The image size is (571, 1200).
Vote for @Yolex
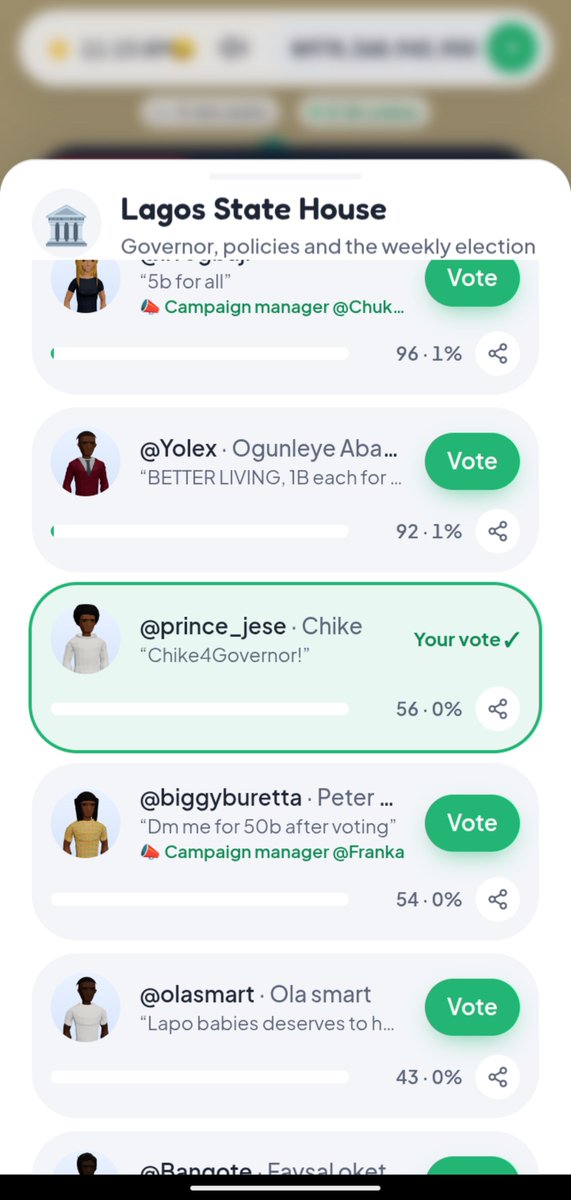pos(472,461)
